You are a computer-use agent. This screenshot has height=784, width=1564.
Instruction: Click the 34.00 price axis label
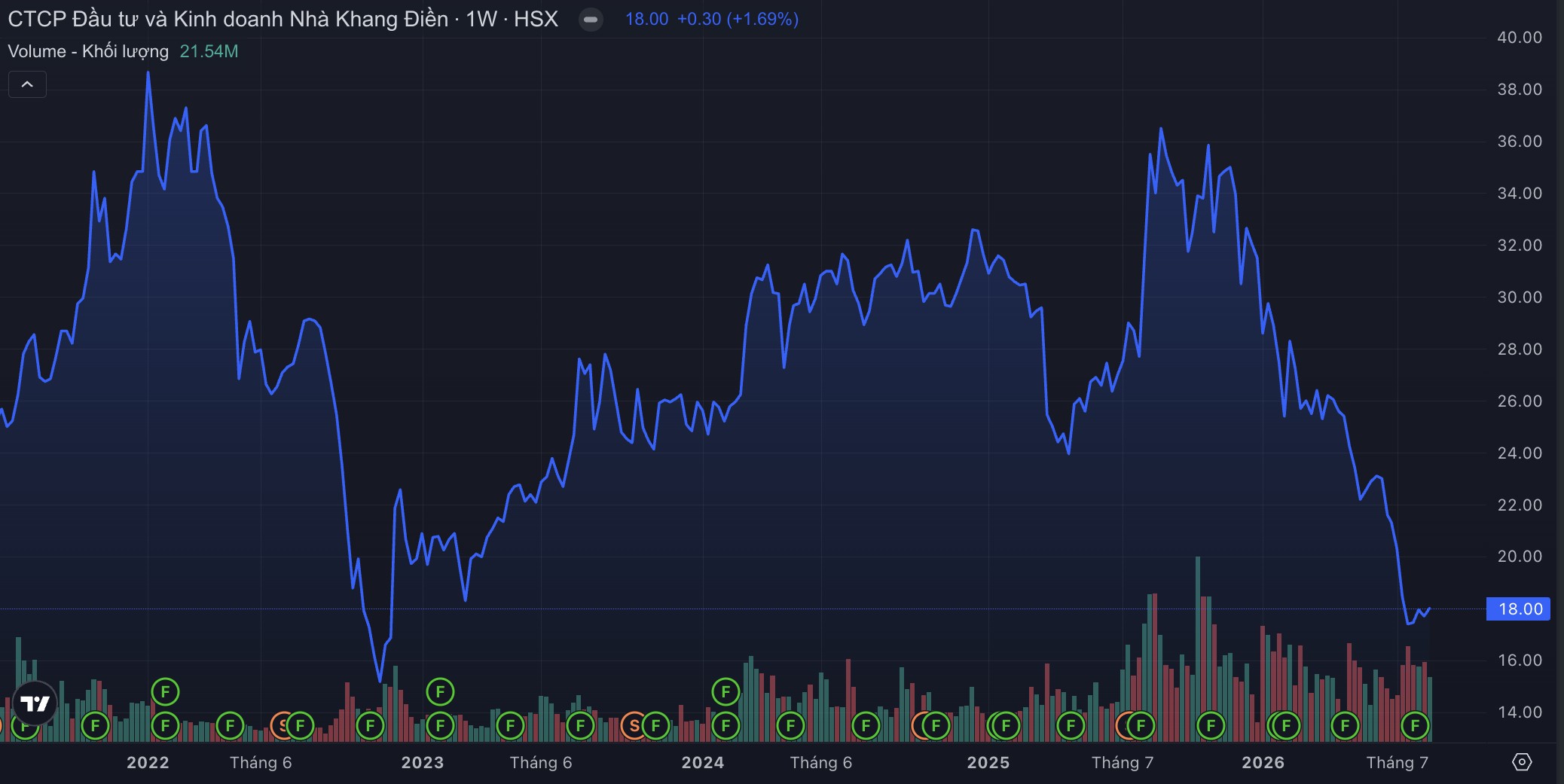[1520, 194]
